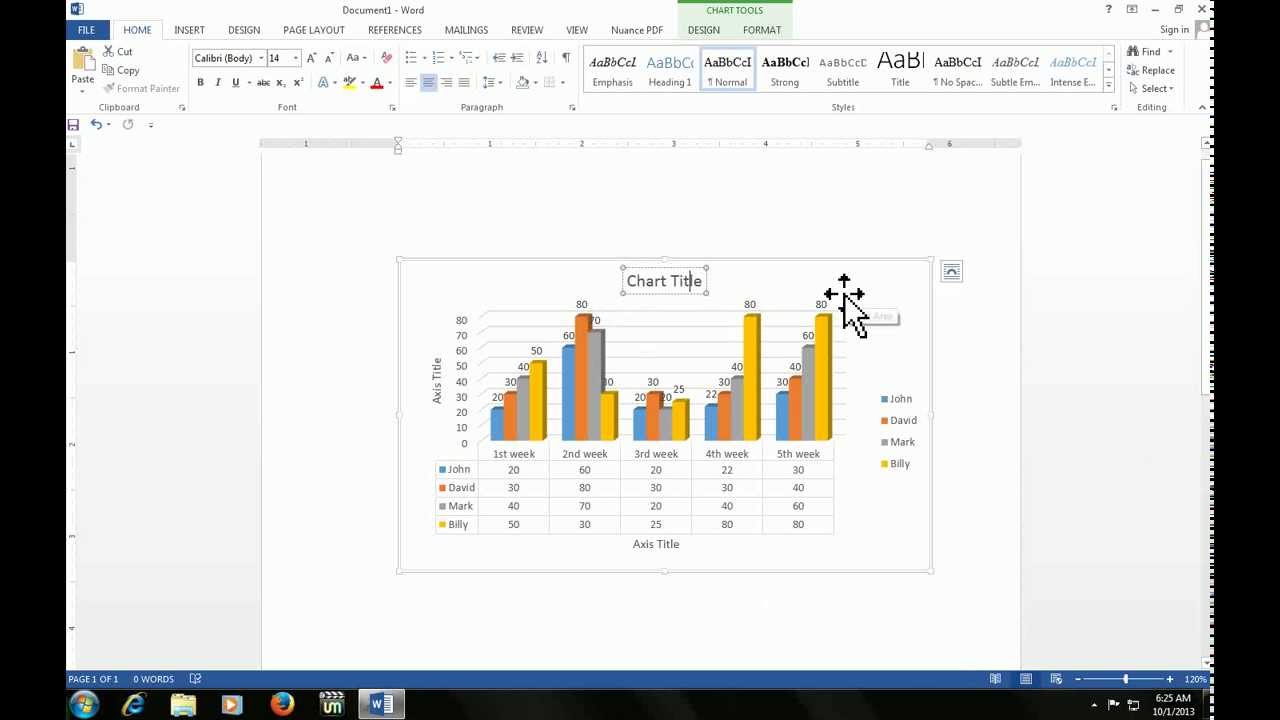Click the Paste clipboard icon
1280x720 pixels.
82,60
